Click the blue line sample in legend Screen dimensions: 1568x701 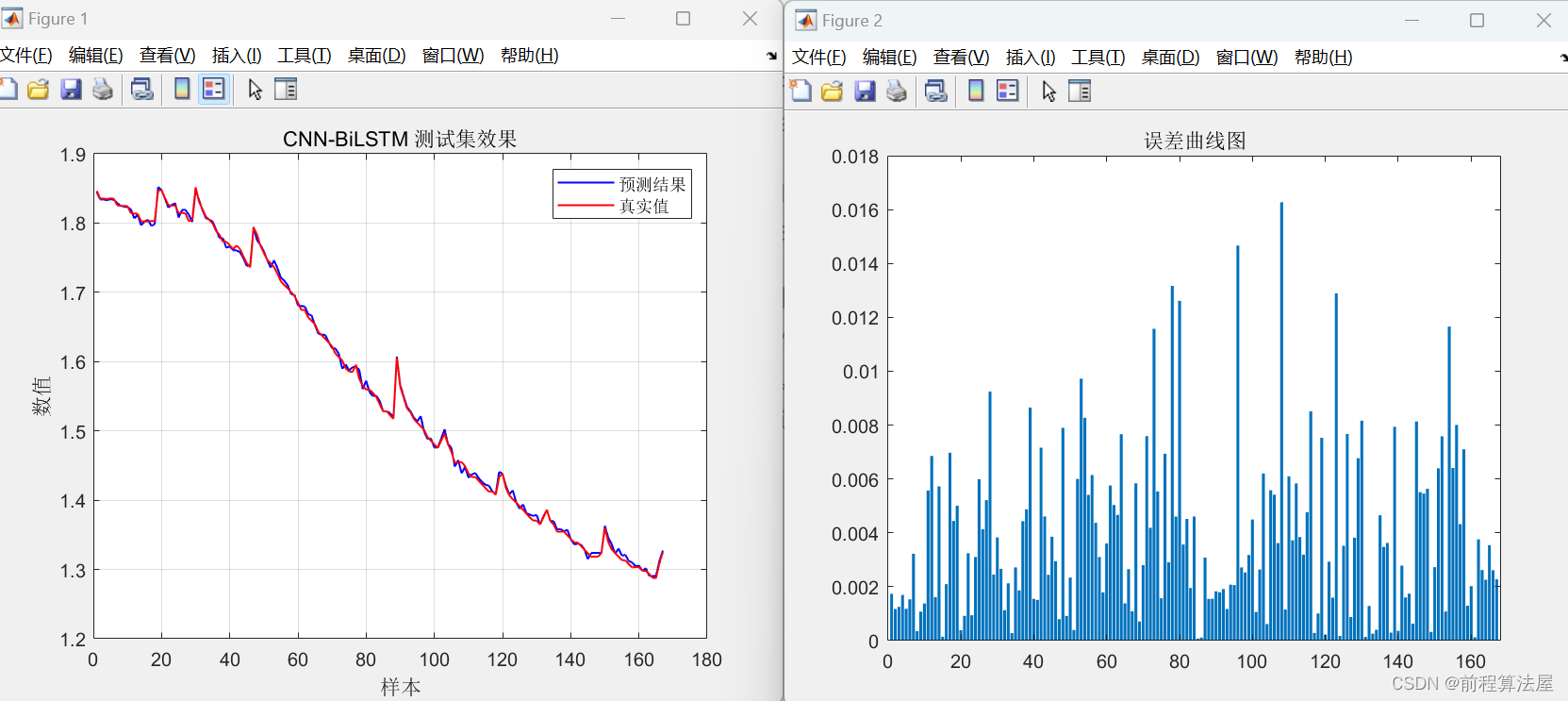[586, 183]
